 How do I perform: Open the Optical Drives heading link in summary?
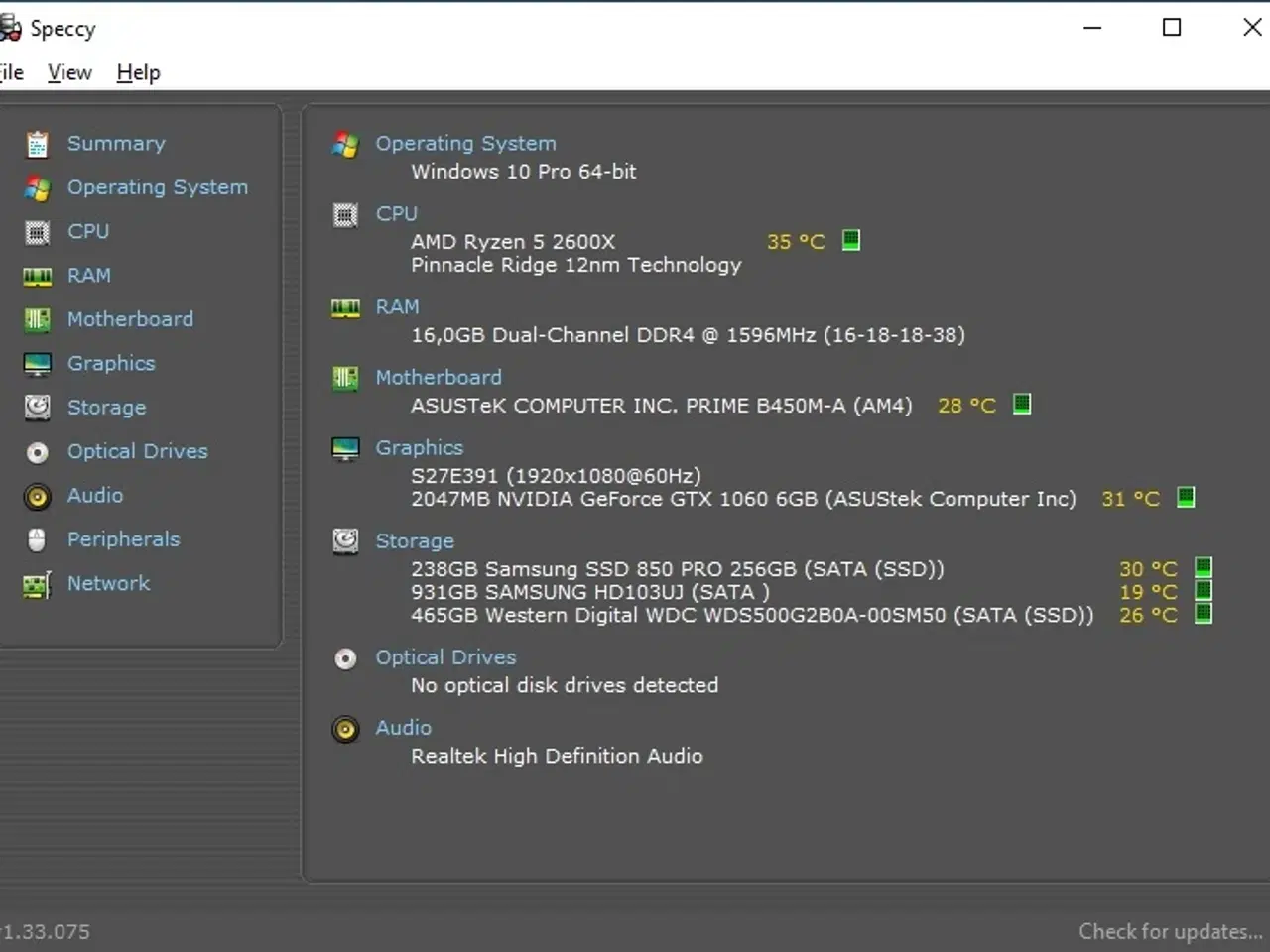point(445,657)
